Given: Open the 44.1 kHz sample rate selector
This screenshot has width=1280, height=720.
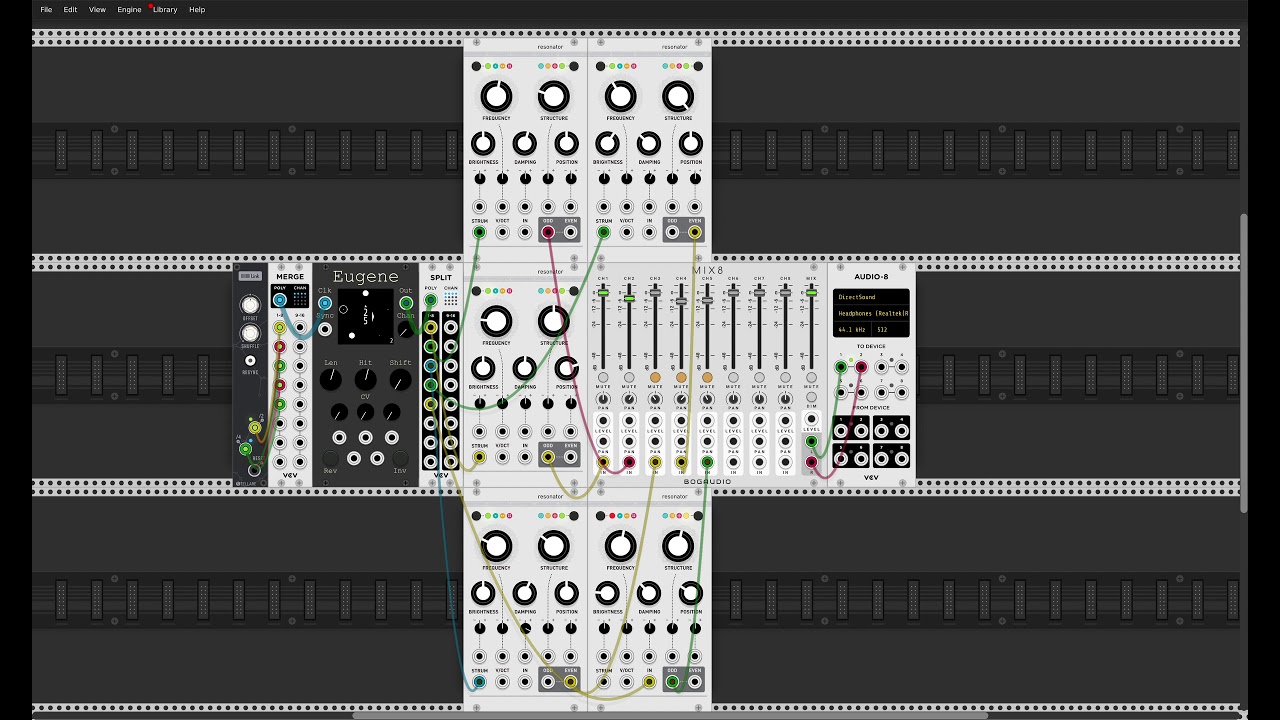Looking at the screenshot, I should point(852,329).
